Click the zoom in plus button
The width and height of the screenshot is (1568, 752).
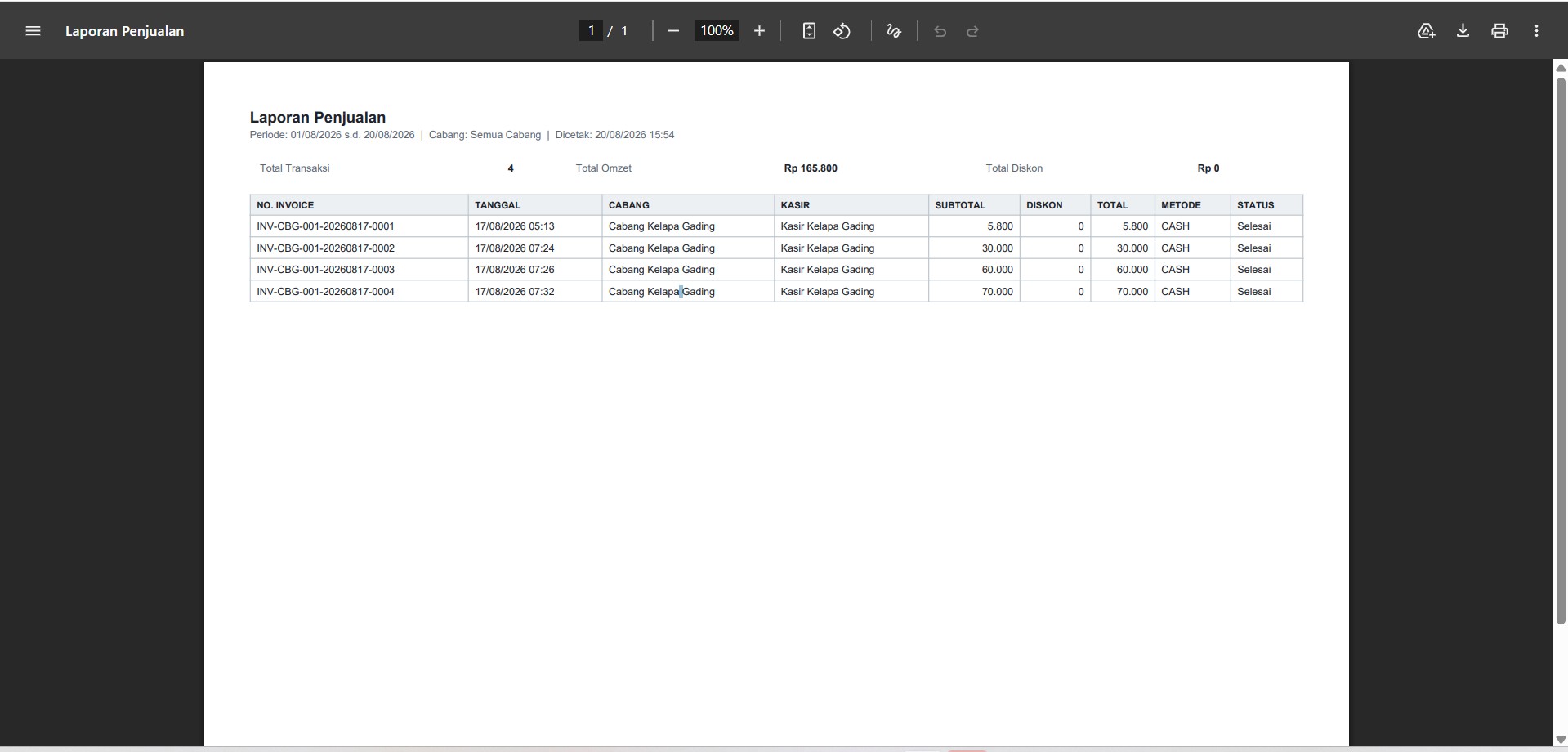tap(759, 31)
